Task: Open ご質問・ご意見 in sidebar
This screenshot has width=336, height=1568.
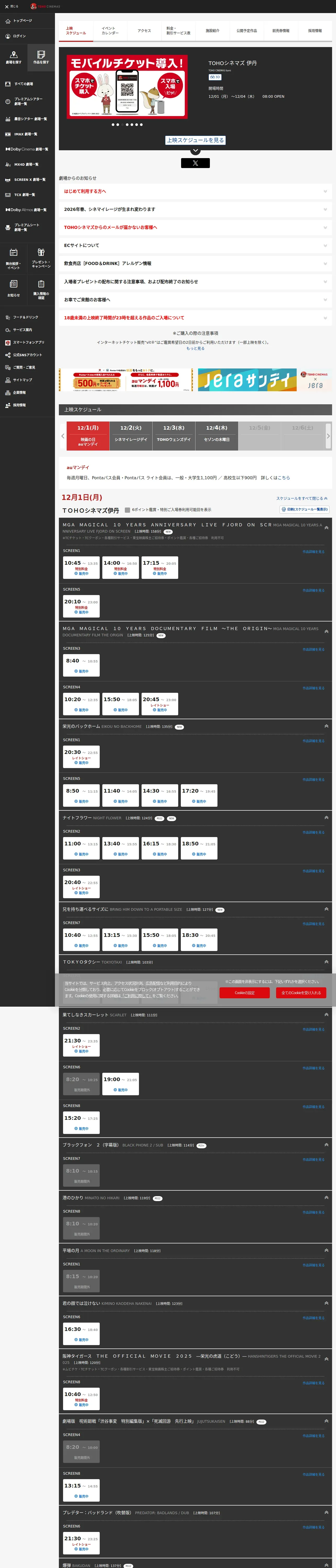Action: [x=20, y=367]
